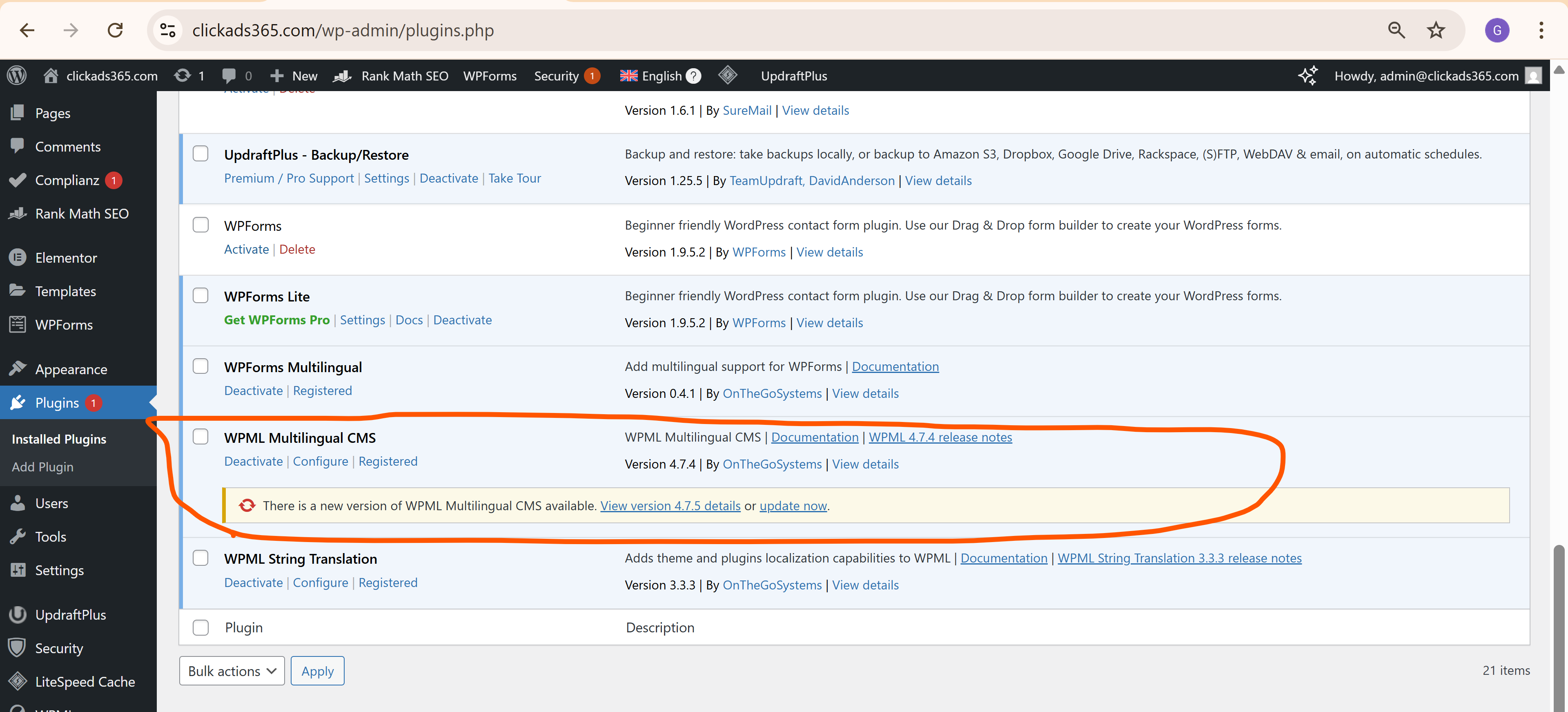1568x712 pixels.
Task: Open Howdy admin account menu
Action: point(1438,76)
